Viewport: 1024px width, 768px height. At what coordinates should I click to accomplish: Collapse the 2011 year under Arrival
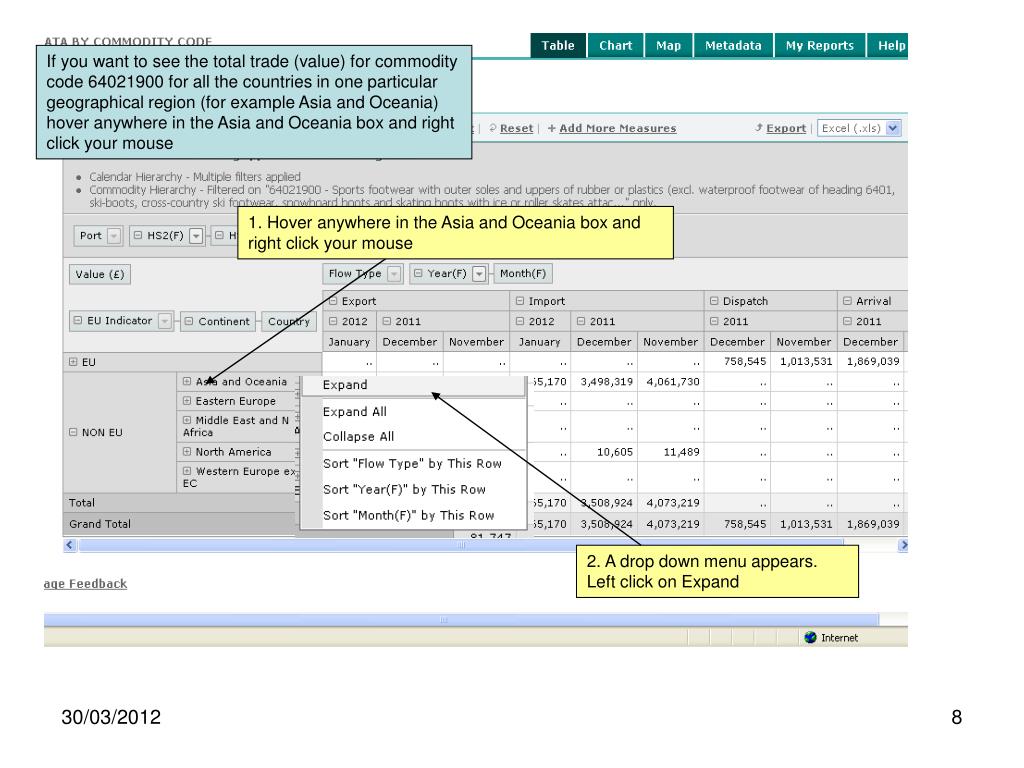coord(847,321)
